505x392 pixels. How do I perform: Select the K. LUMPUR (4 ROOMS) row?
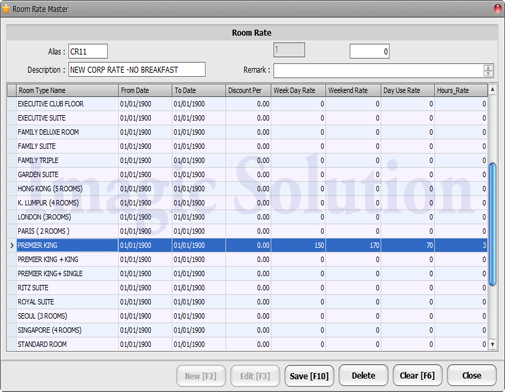[247, 203]
